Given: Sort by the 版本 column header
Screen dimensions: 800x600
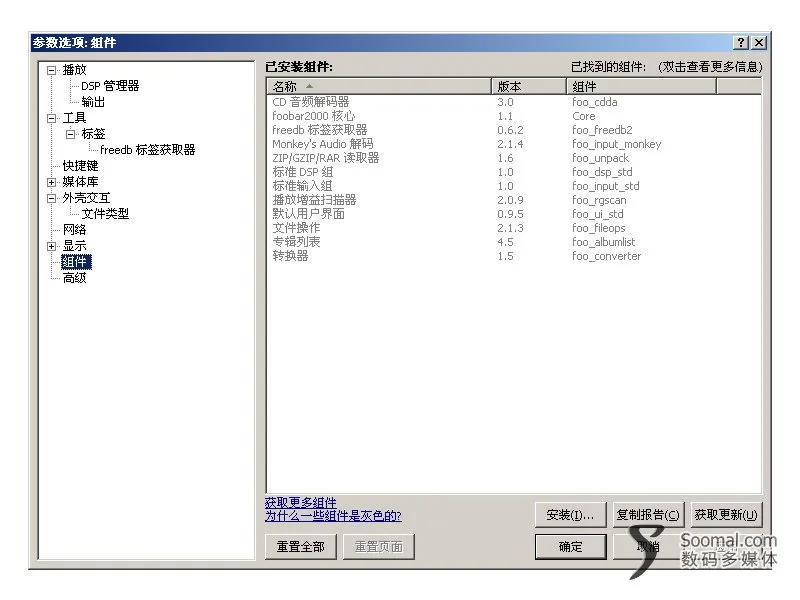Looking at the screenshot, I should point(529,87).
